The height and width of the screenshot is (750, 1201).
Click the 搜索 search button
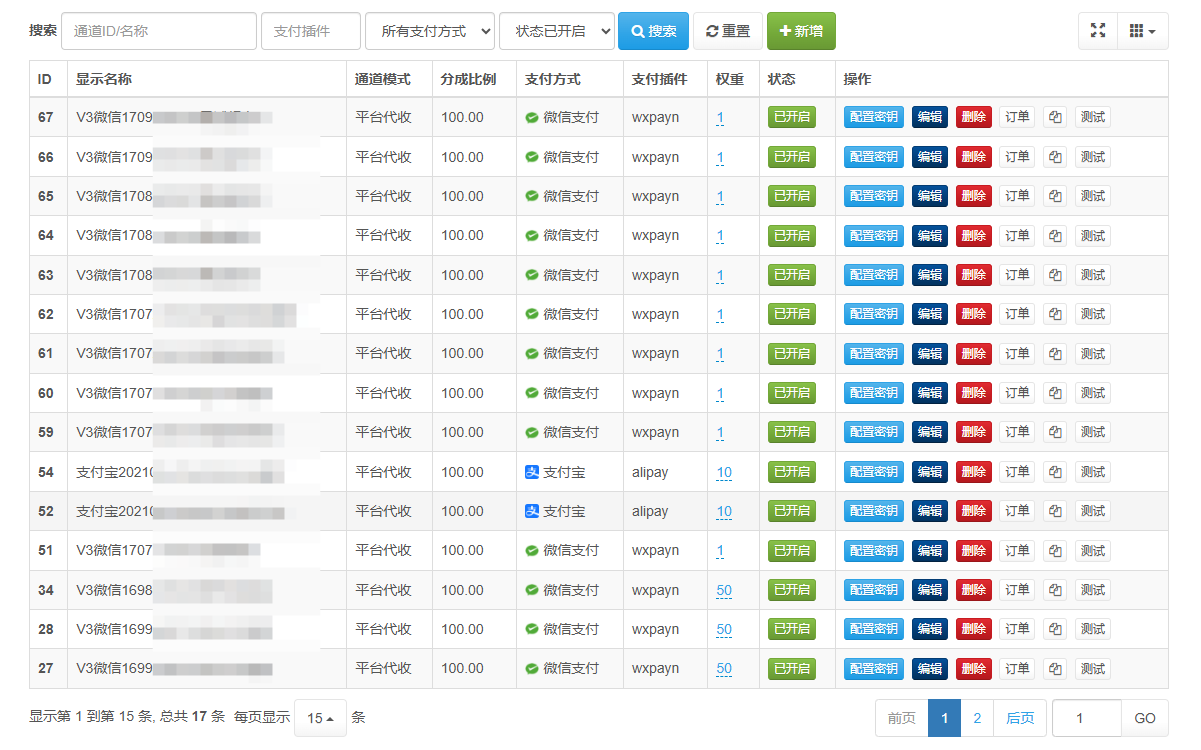[x=653, y=31]
